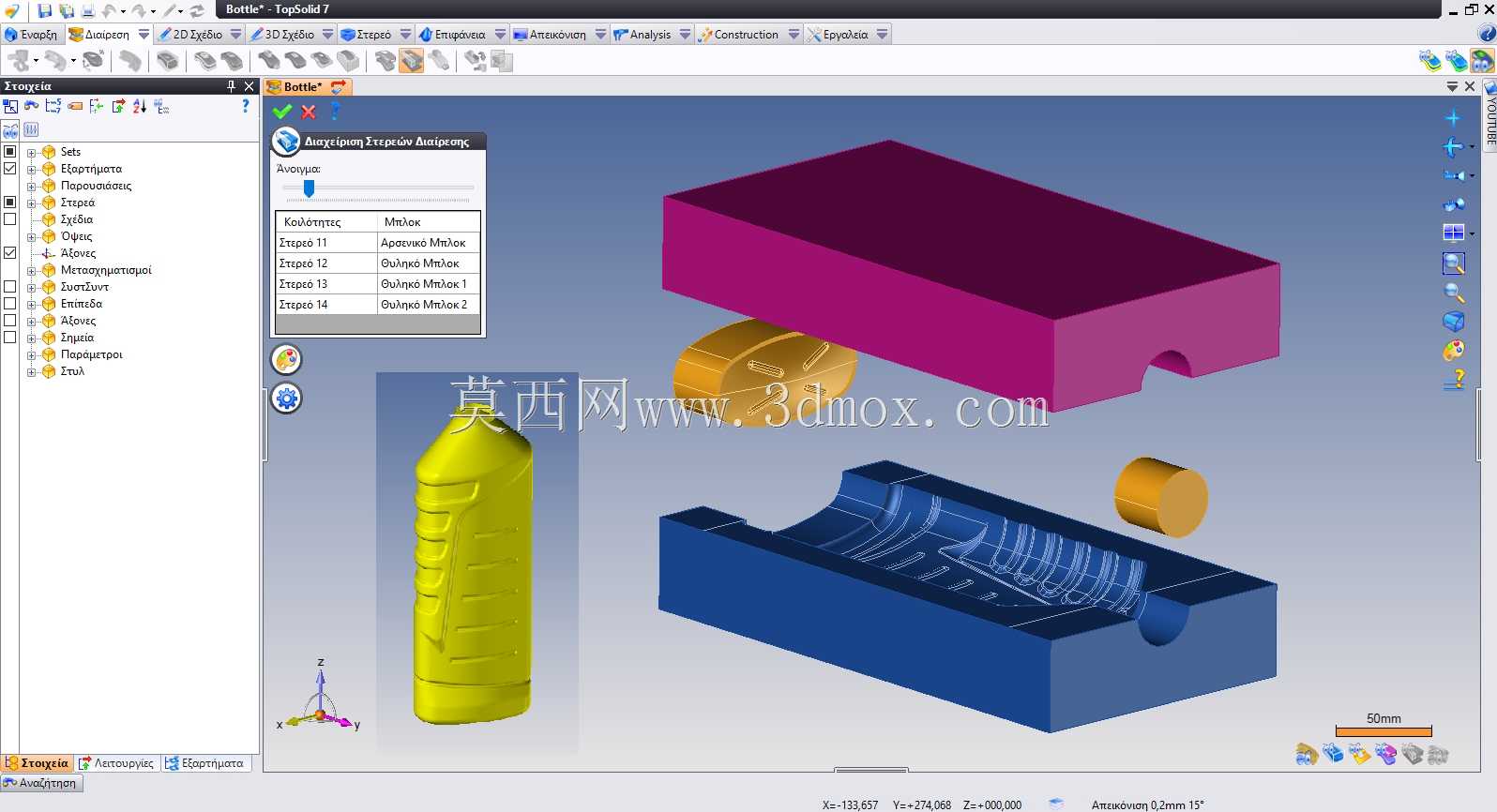Click the Άνοιγμα slider handle
The height and width of the screenshot is (812, 1497).
pos(309,188)
